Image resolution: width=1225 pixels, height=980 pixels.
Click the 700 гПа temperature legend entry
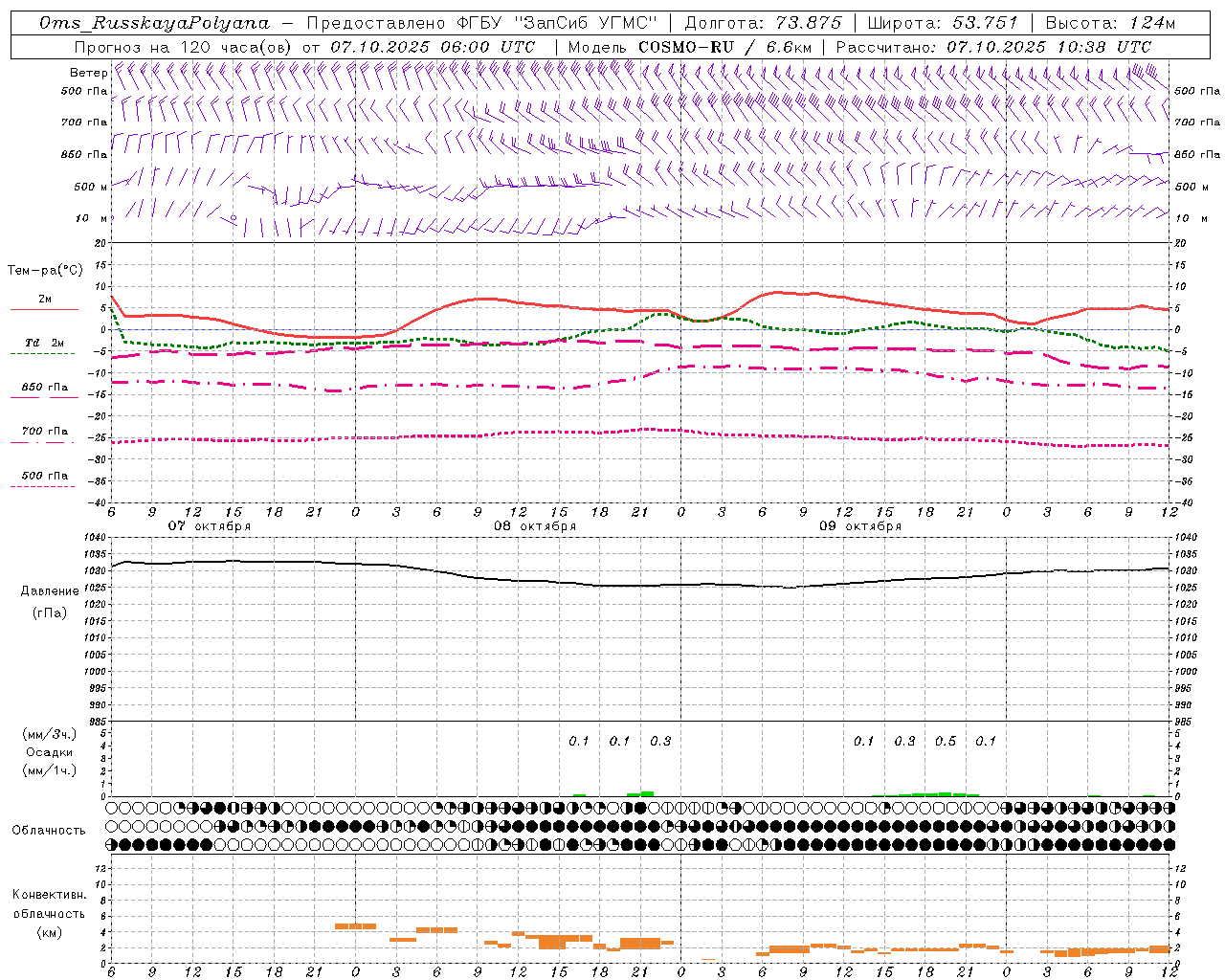[x=44, y=432]
